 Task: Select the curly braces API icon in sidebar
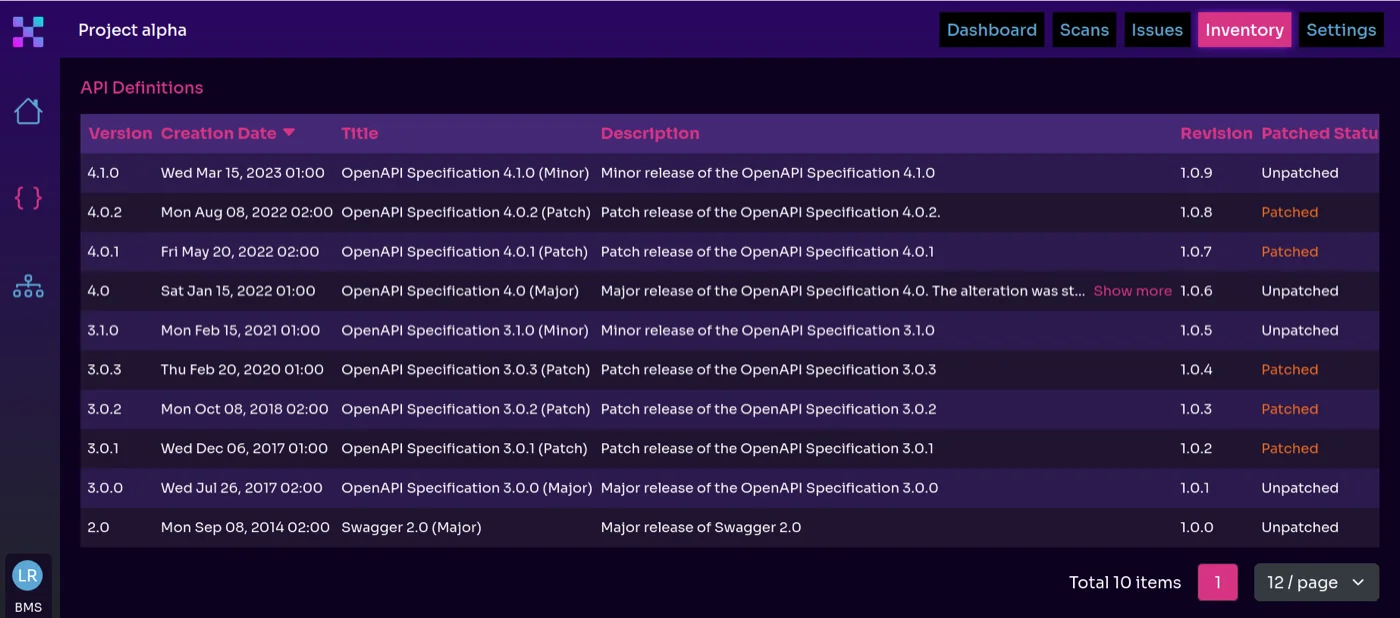pos(28,198)
